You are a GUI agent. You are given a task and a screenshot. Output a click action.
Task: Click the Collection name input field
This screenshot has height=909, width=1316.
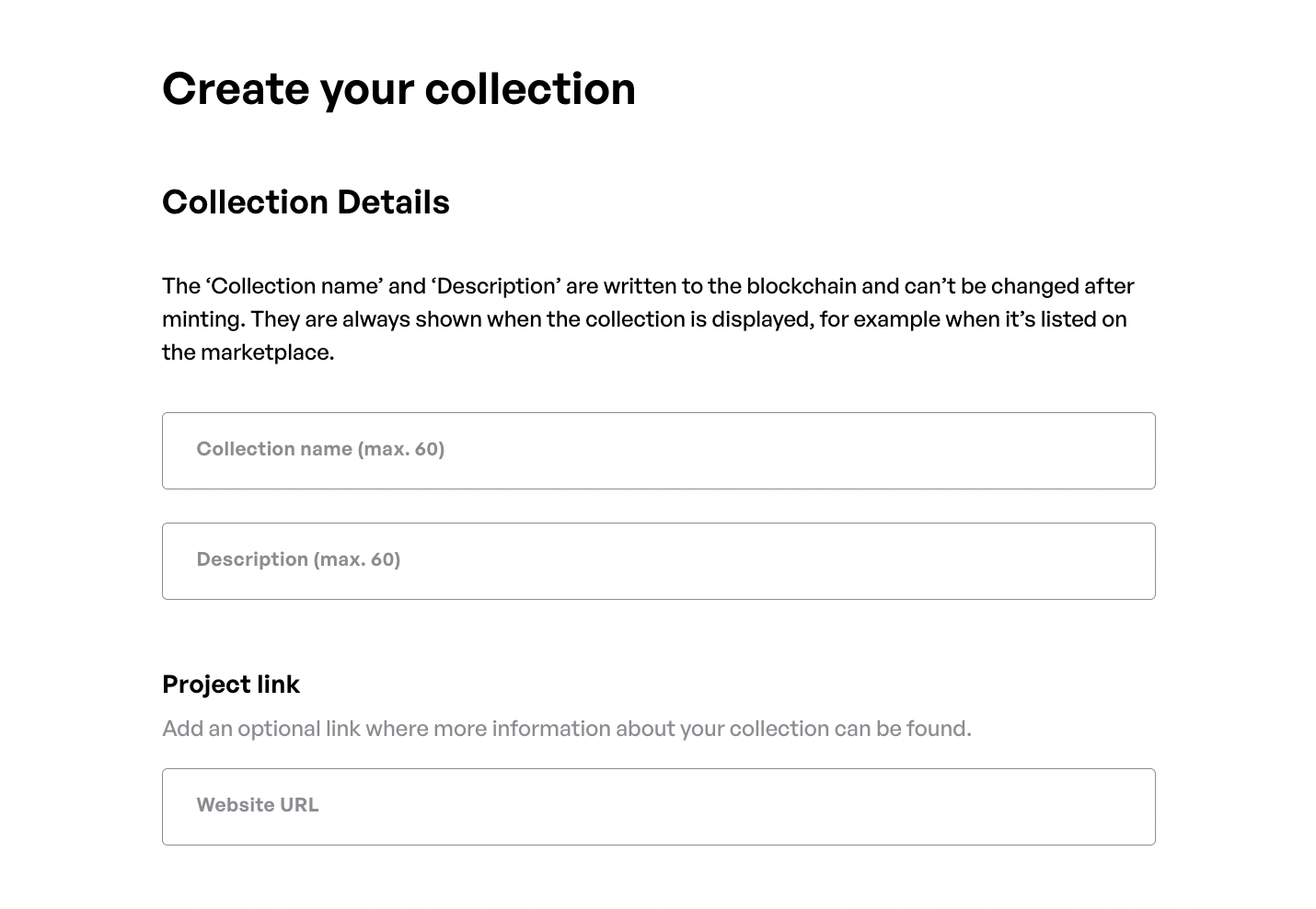[658, 451]
